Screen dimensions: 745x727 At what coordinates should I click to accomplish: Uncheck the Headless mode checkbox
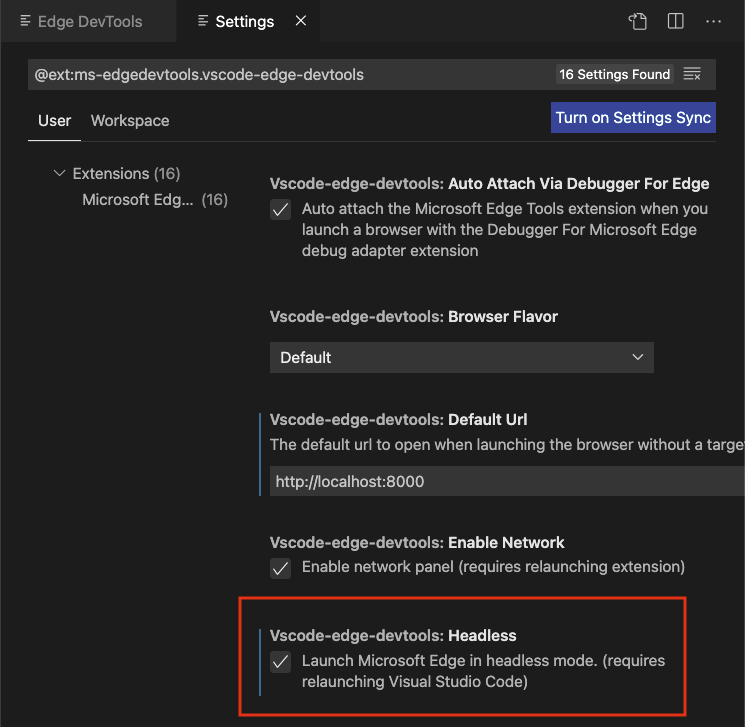point(280,662)
